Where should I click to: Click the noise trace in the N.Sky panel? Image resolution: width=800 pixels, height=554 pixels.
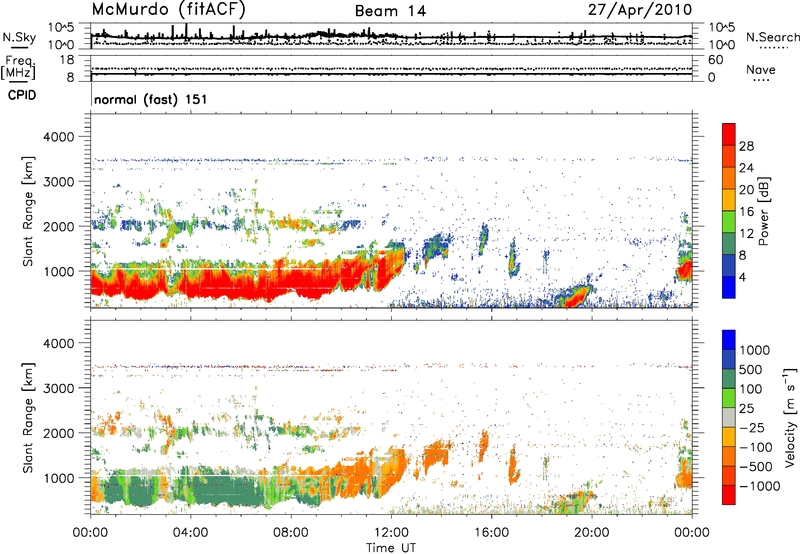coord(391,36)
